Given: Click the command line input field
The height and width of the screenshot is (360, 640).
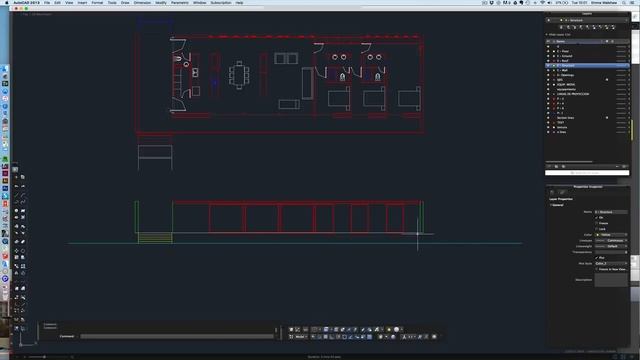Looking at the screenshot, I should tap(177, 336).
